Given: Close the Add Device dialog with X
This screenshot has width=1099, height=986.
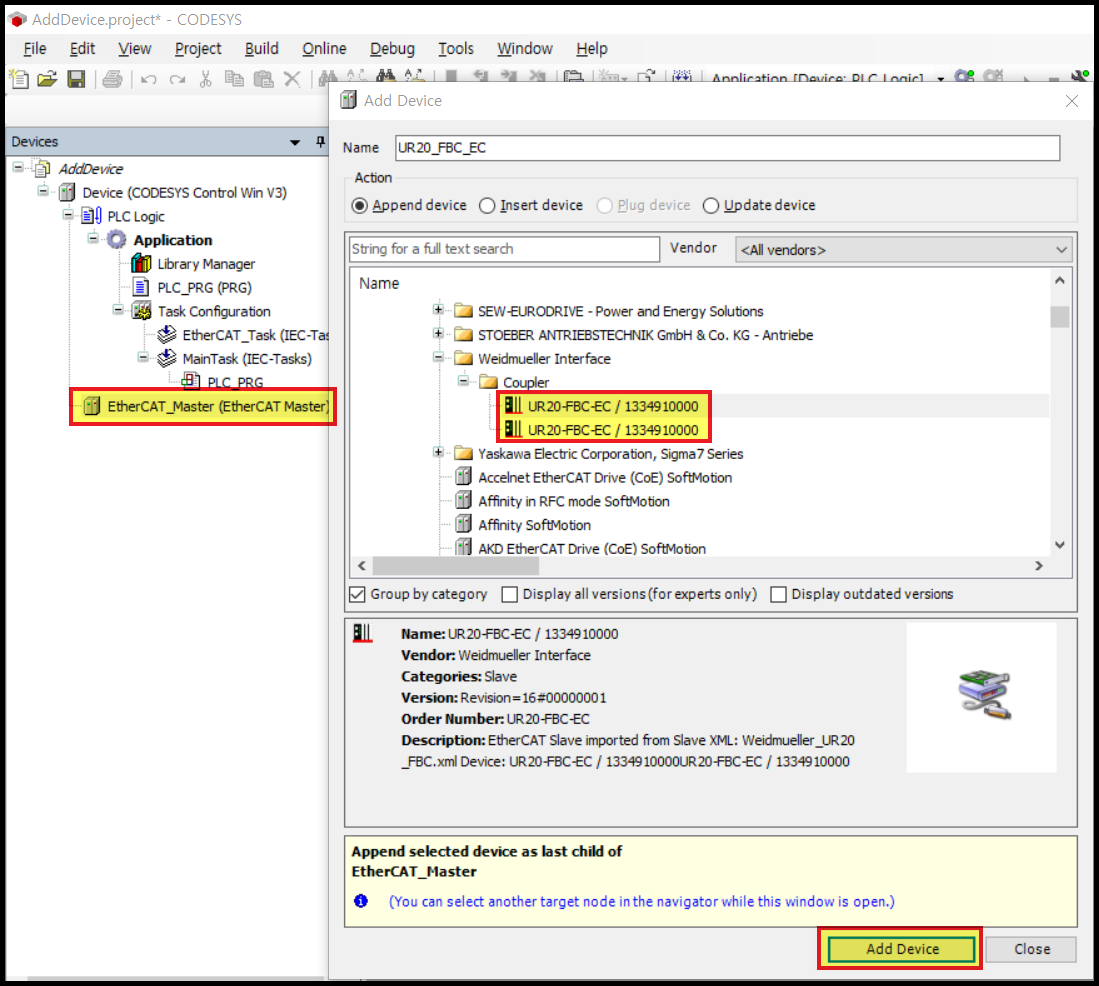Looking at the screenshot, I should [1072, 101].
